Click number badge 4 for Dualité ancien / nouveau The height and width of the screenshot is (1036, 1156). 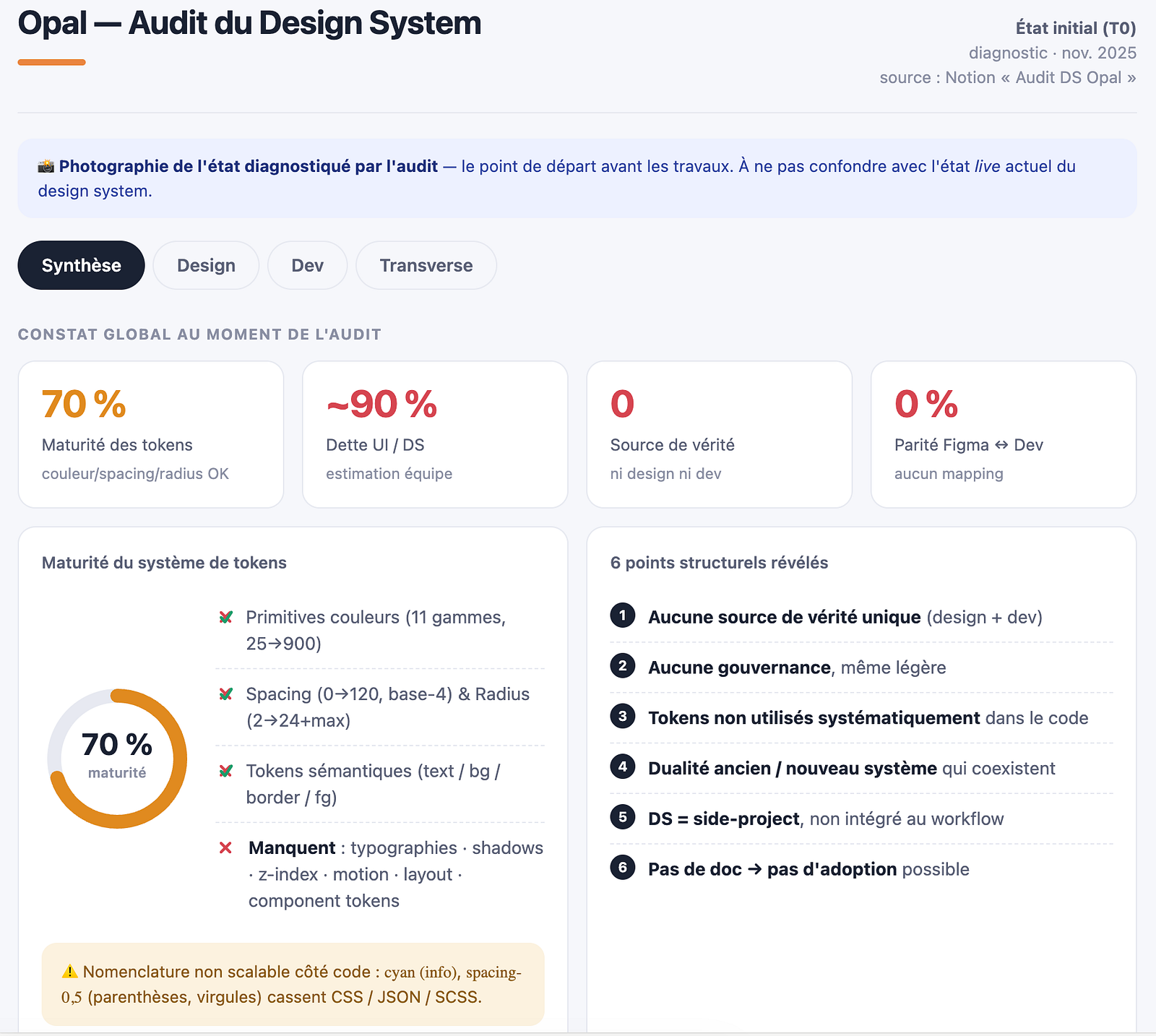(x=623, y=767)
